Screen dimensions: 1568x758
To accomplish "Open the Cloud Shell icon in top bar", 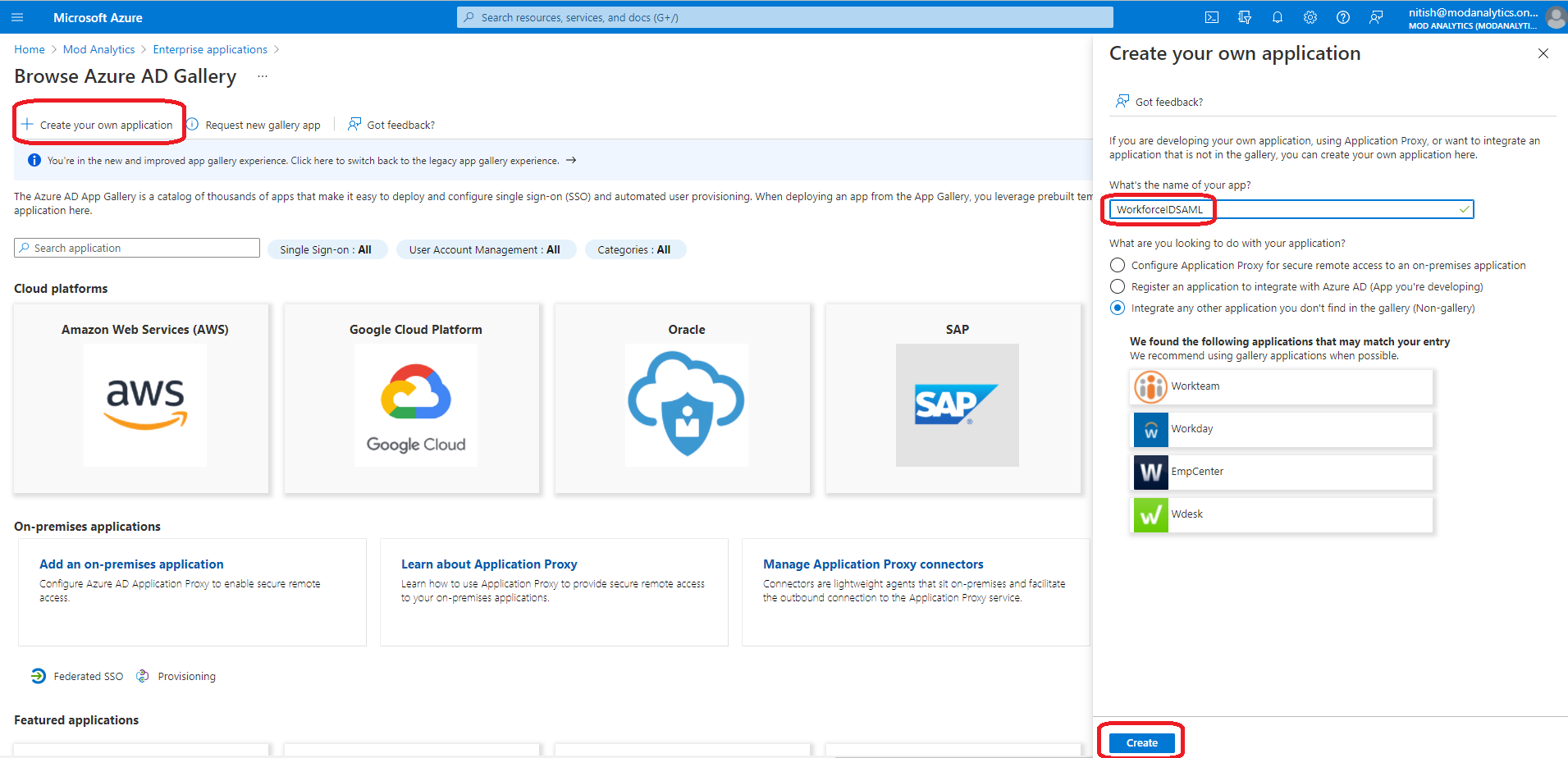I will click(x=1212, y=17).
